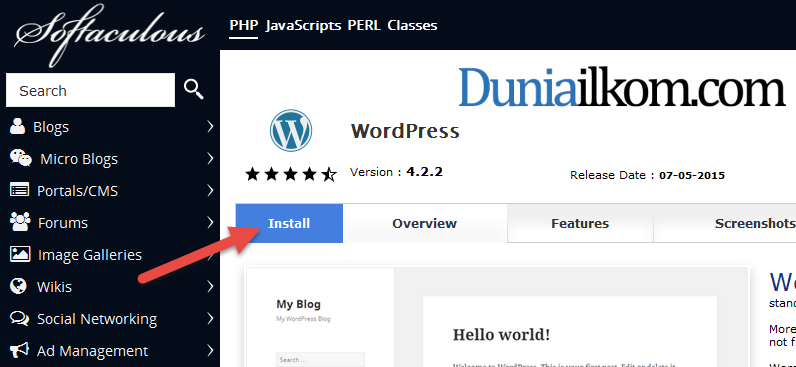Click the Release Date 07-05-2015 text
This screenshot has width=796, height=367.
pyautogui.click(x=647, y=176)
